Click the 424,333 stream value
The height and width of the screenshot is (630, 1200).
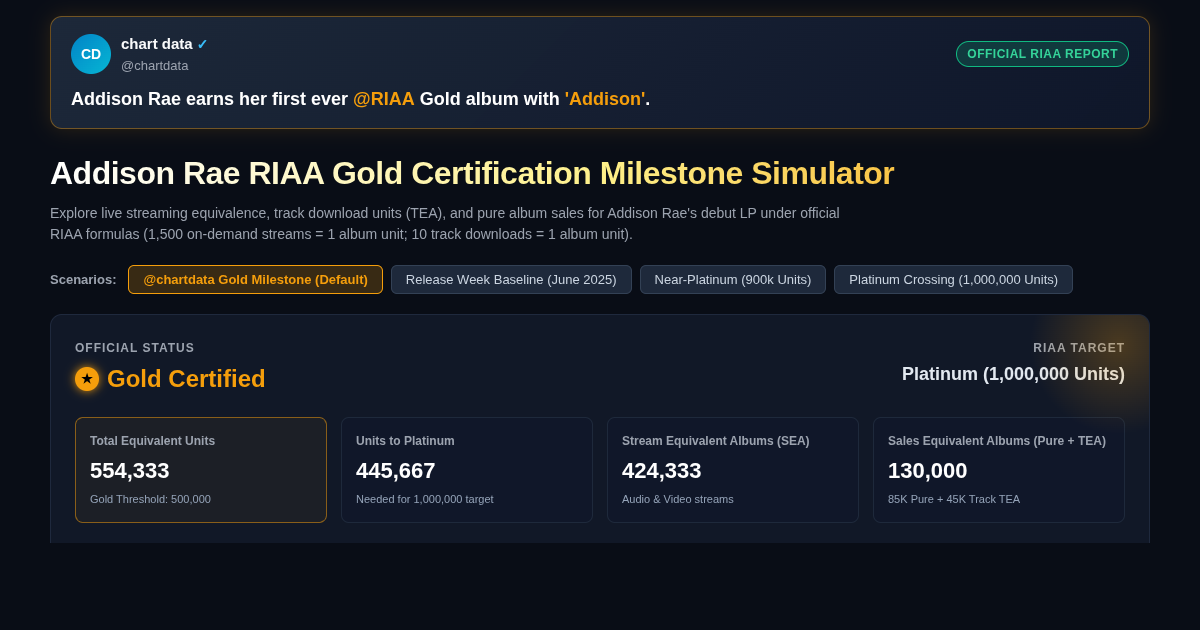(x=662, y=470)
